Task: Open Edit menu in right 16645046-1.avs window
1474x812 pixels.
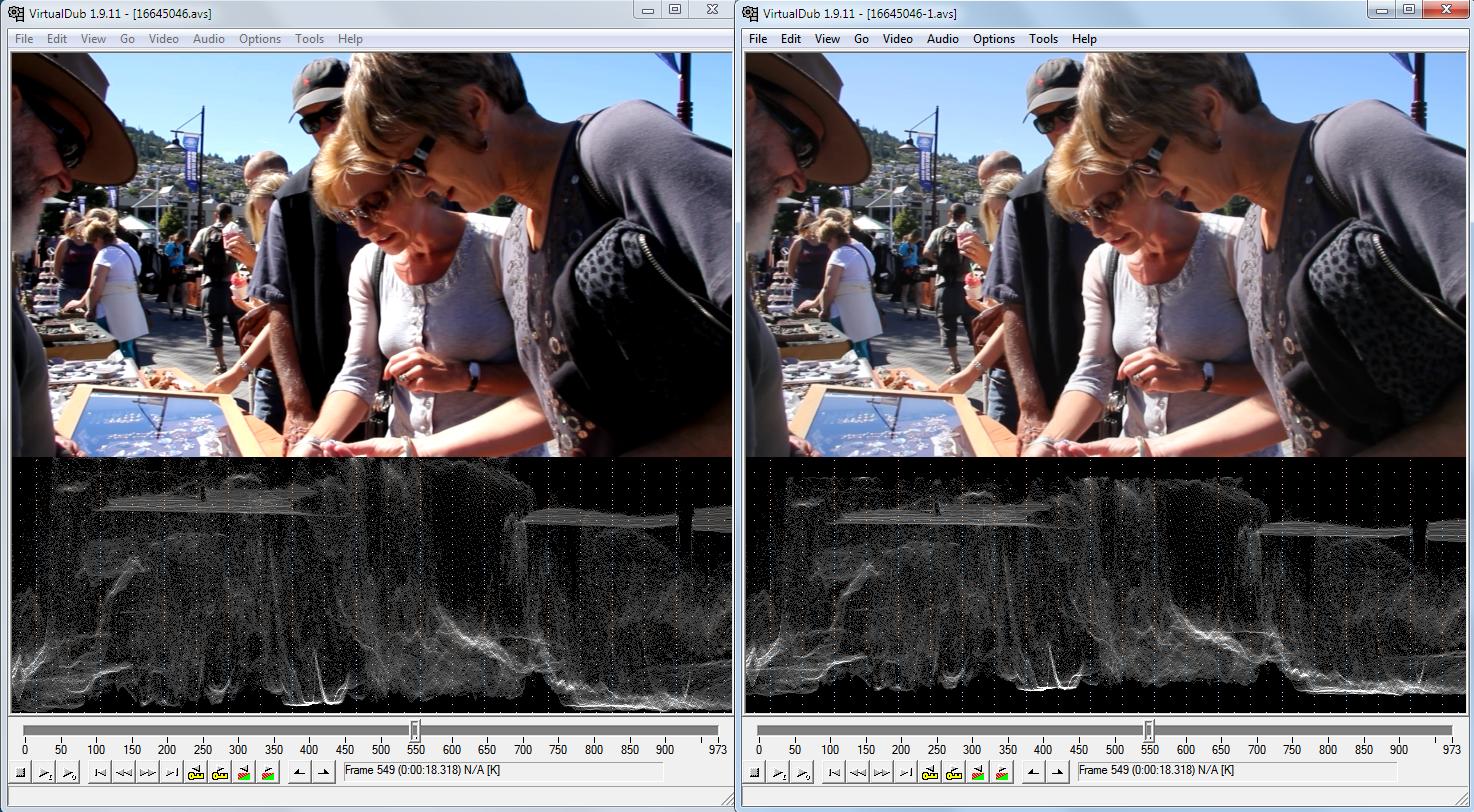Action: pos(791,39)
